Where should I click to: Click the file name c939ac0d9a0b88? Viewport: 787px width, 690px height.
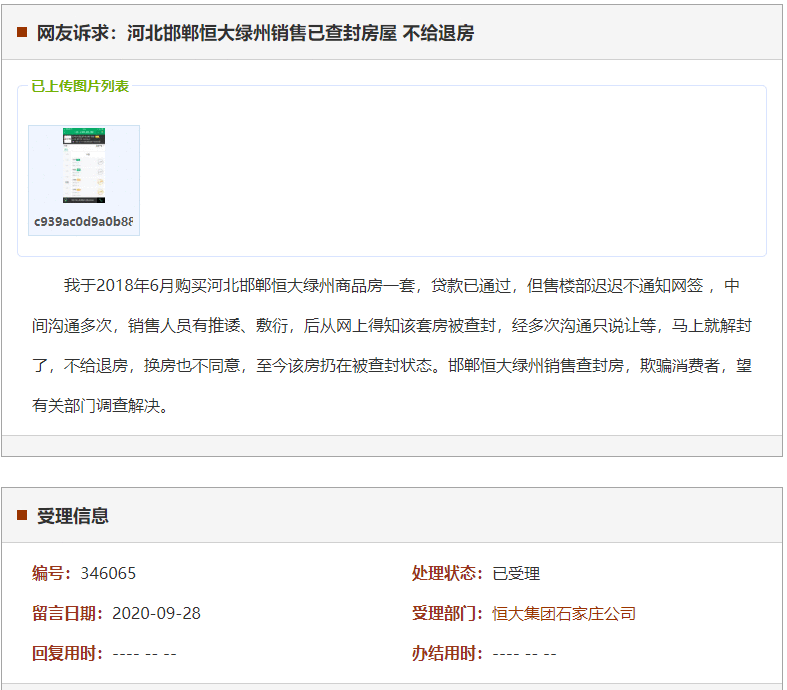(84, 221)
